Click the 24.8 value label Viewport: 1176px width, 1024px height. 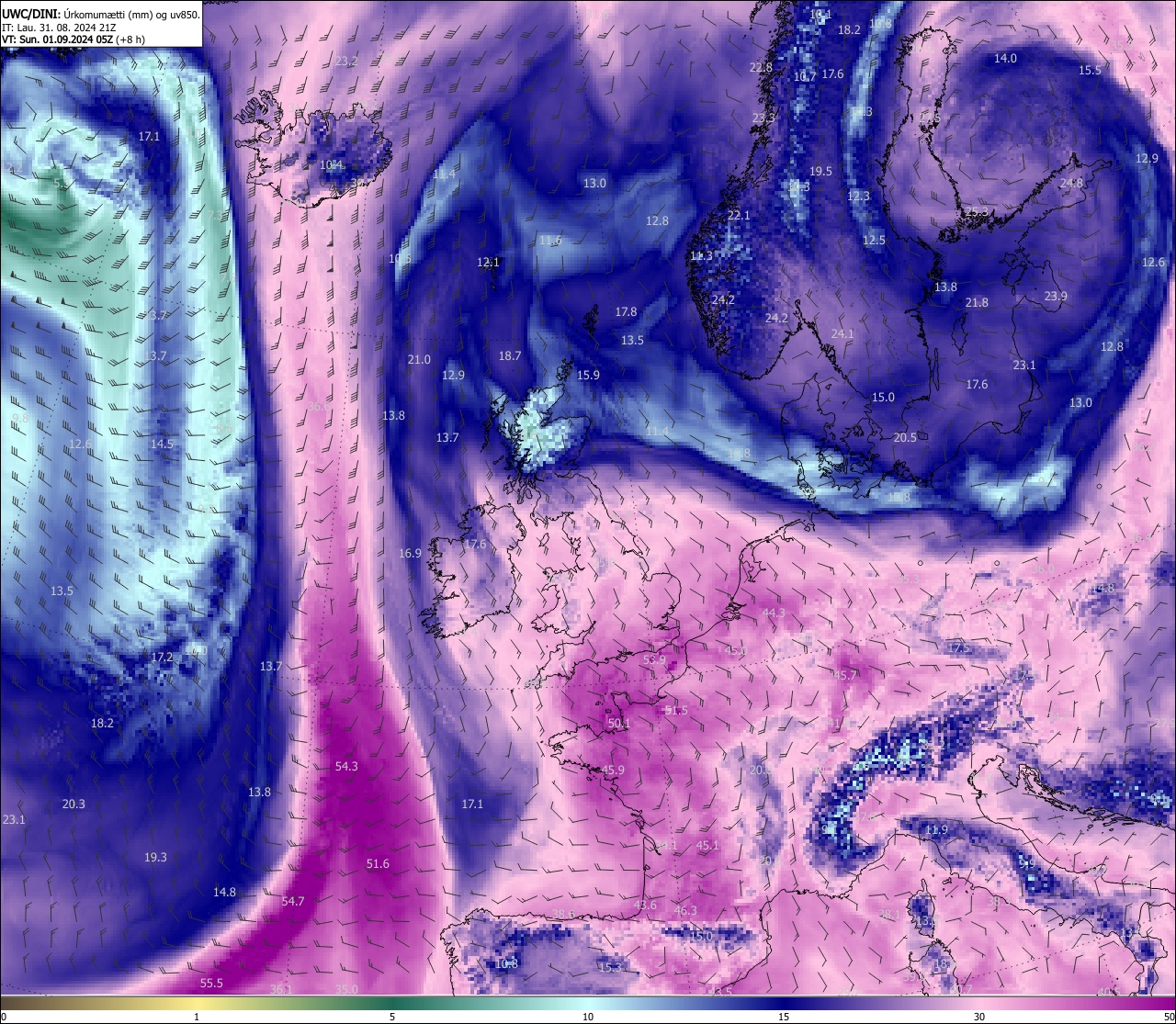(1071, 183)
